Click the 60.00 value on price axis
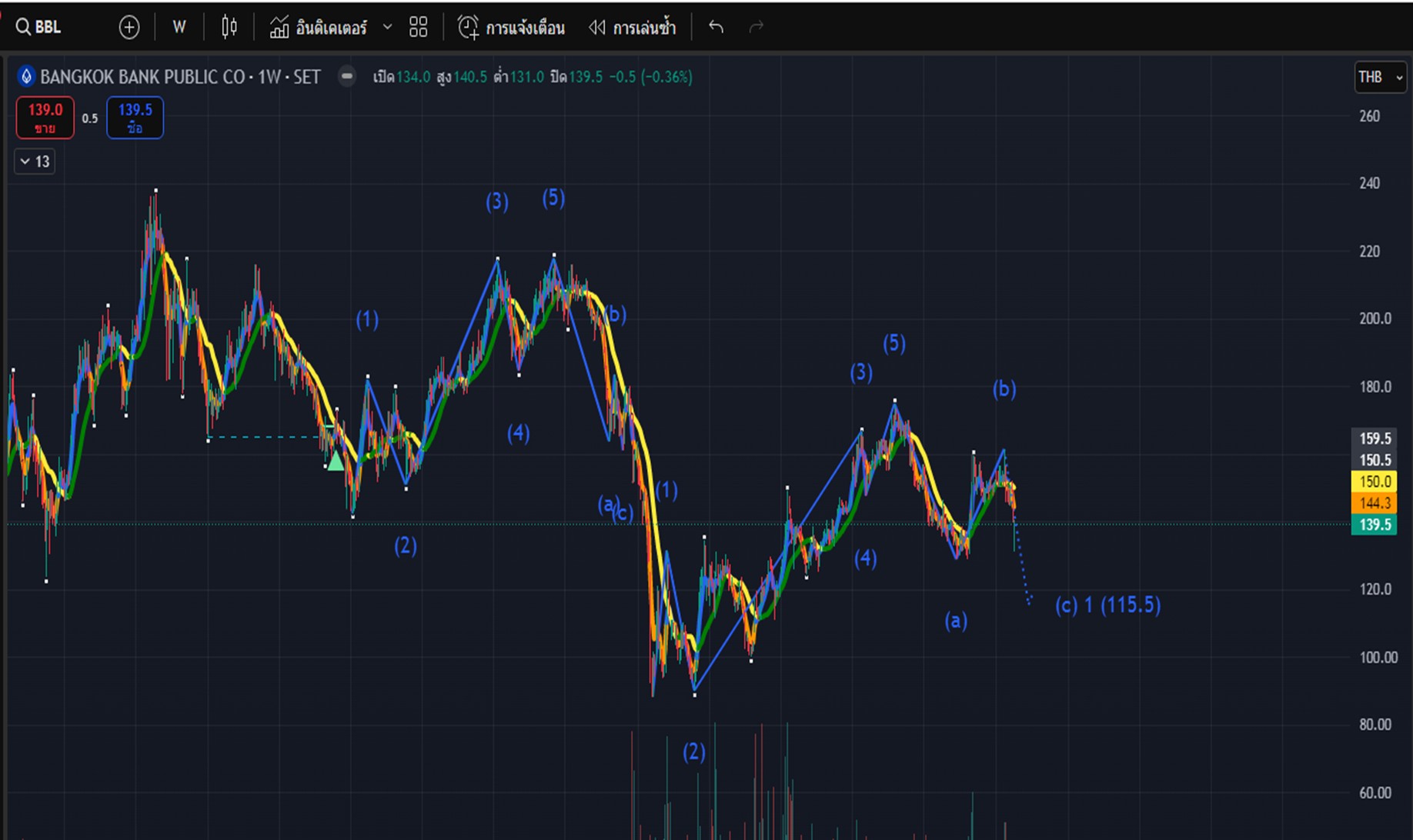Screen dimensions: 1413x840 tap(1375, 792)
